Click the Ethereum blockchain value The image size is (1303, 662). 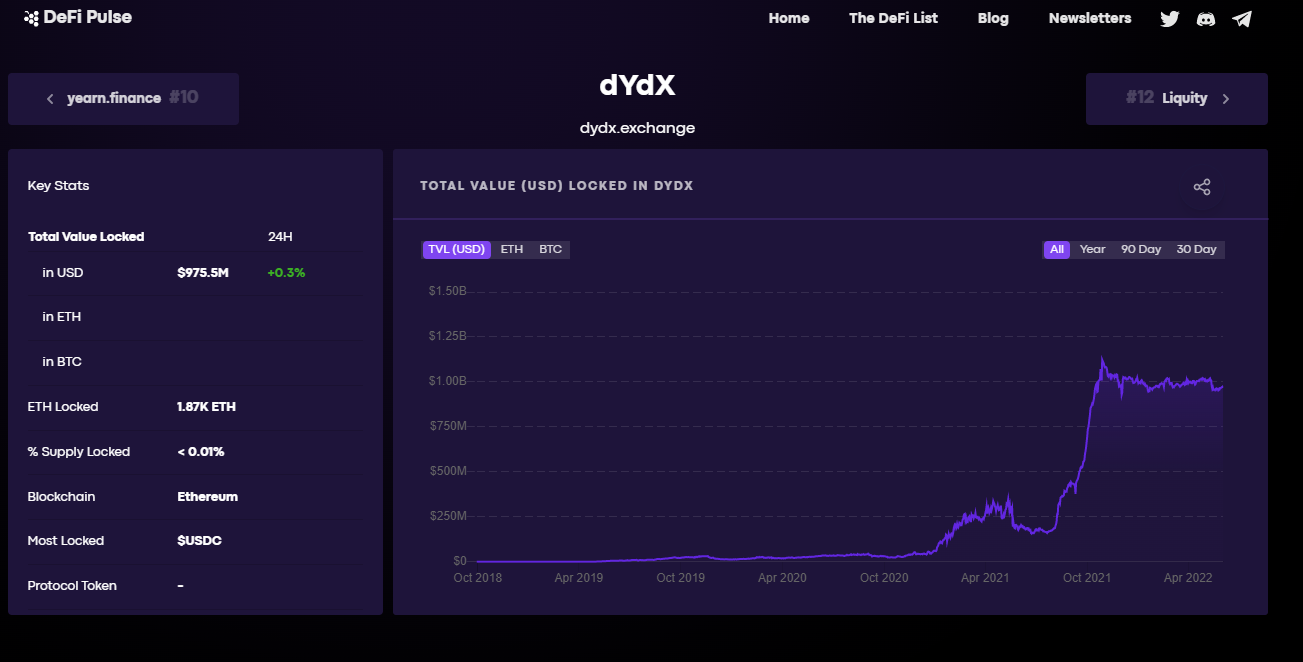[x=207, y=497]
